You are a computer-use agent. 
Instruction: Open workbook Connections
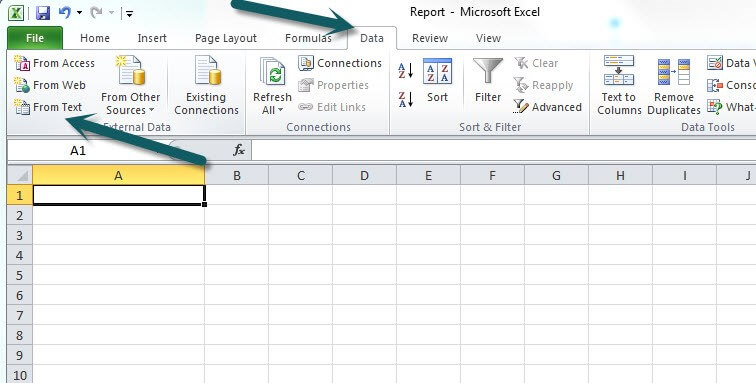tap(340, 63)
